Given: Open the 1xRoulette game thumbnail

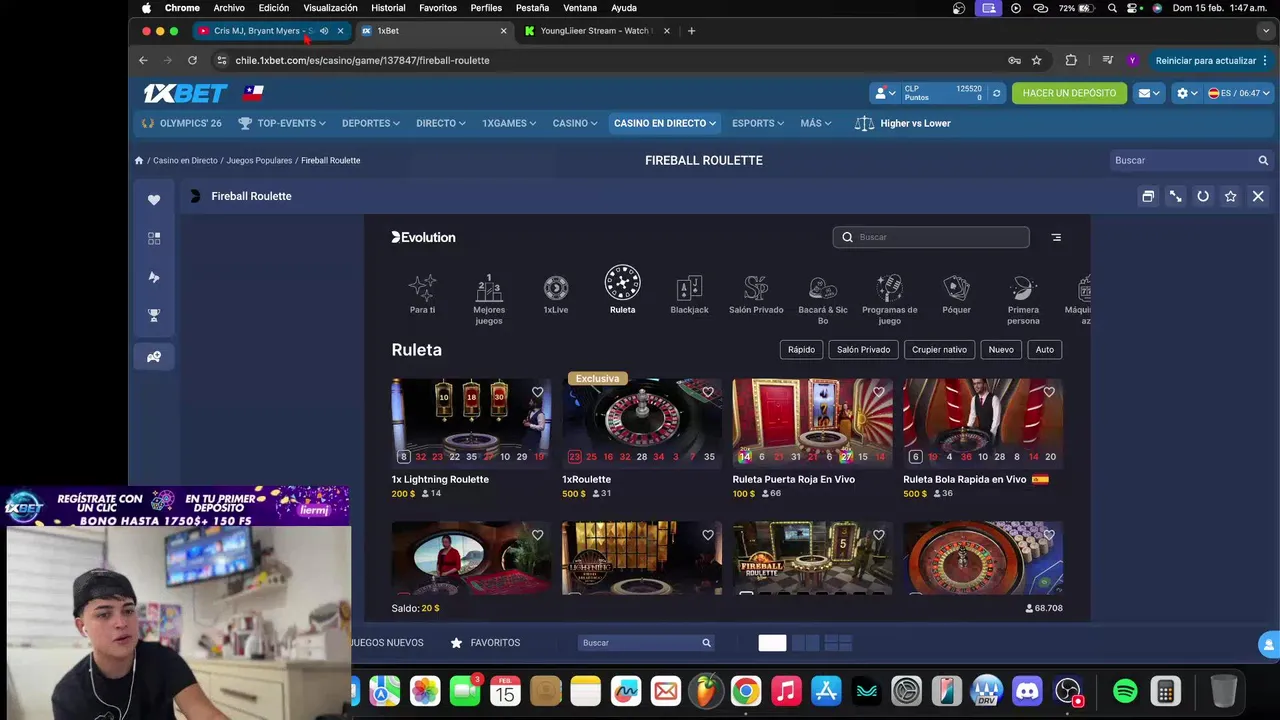Looking at the screenshot, I should (x=642, y=421).
